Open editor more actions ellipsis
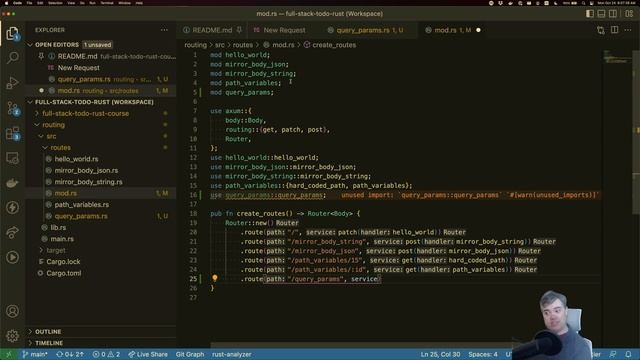Screen dimensions: 640x360 pyautogui.click(x=628, y=30)
